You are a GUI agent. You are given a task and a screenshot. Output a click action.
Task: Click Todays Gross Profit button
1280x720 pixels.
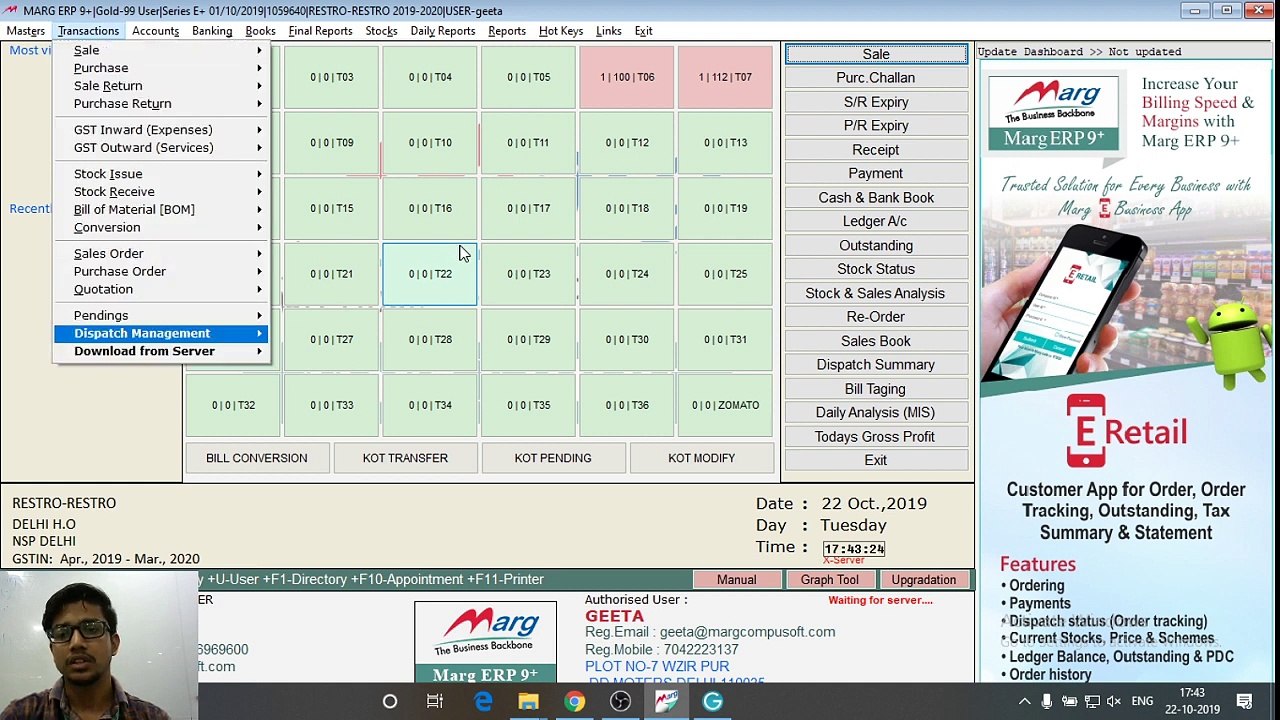[876, 437]
